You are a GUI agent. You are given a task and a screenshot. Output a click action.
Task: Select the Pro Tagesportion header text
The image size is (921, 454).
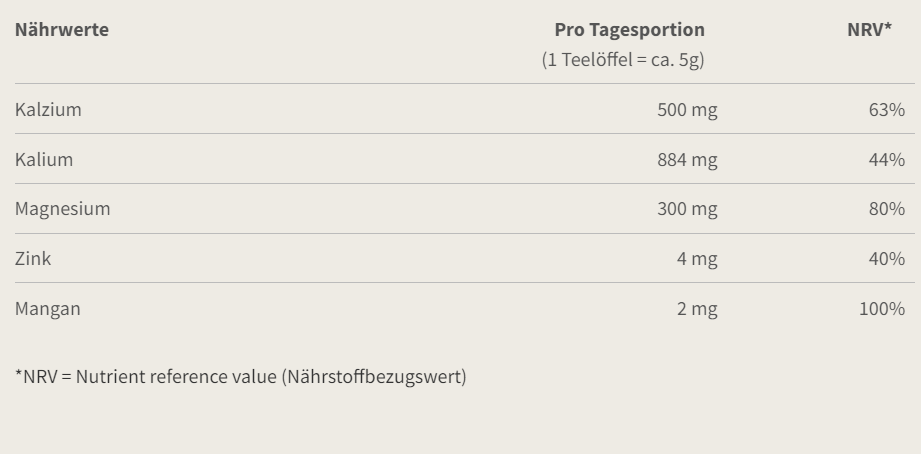click(x=630, y=30)
